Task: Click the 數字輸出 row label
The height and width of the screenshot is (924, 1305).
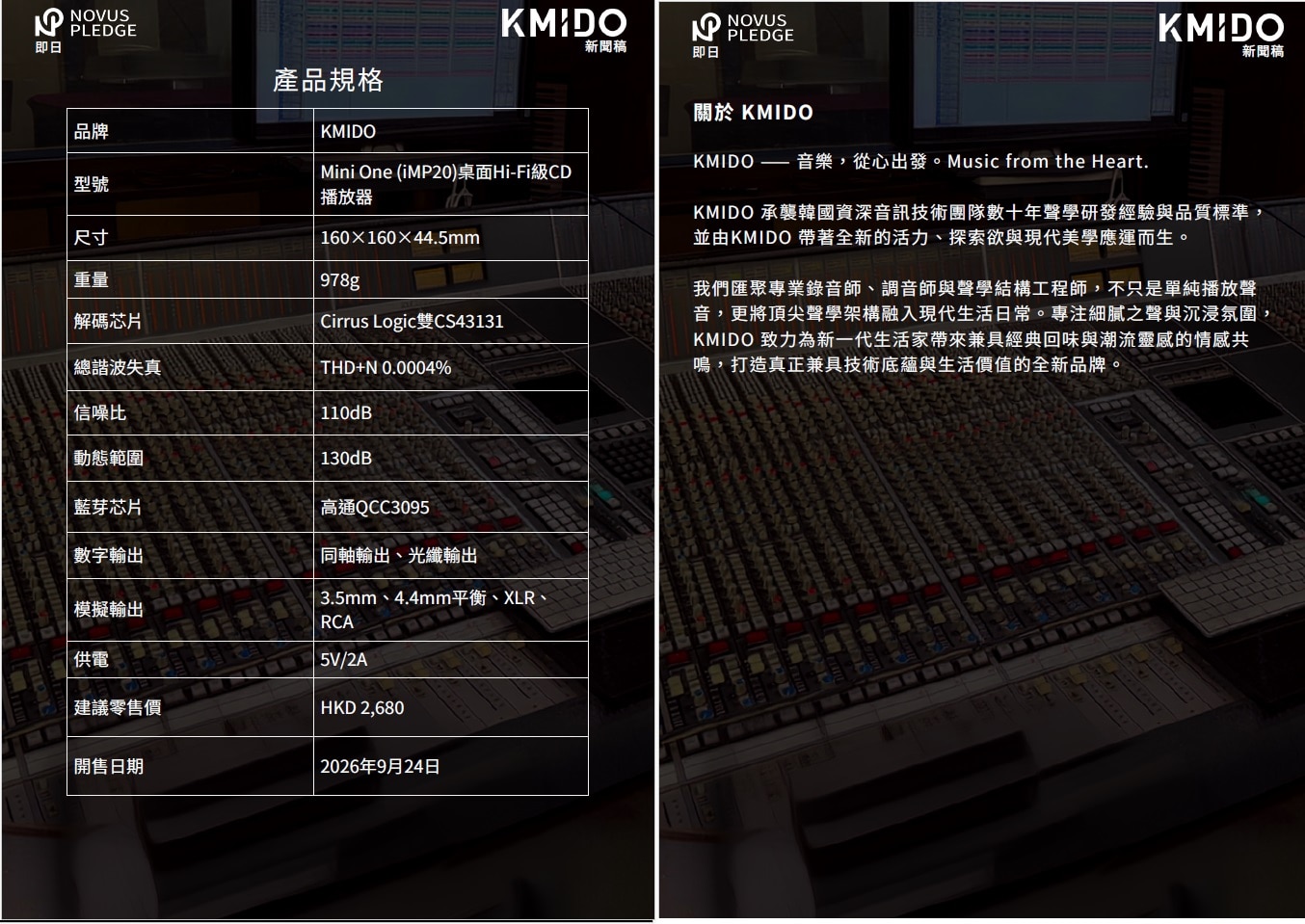Action: [x=109, y=555]
